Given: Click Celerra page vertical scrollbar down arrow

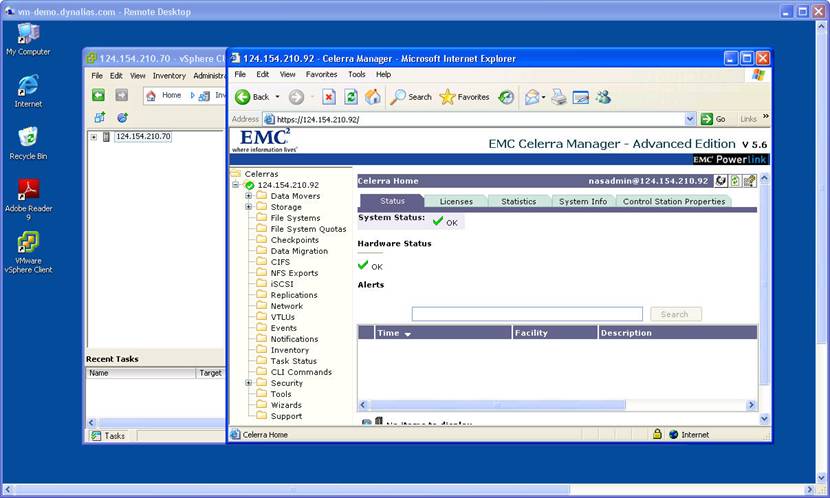Looking at the screenshot, I should coord(764,419).
